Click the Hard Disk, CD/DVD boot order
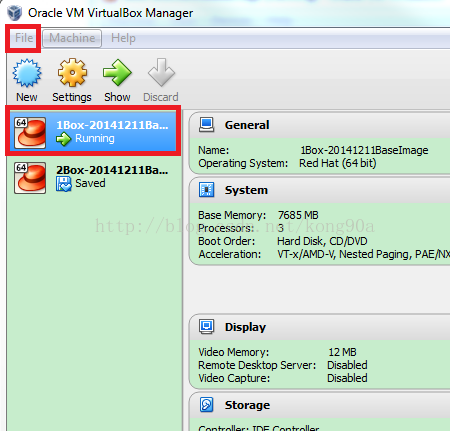 click(x=322, y=241)
